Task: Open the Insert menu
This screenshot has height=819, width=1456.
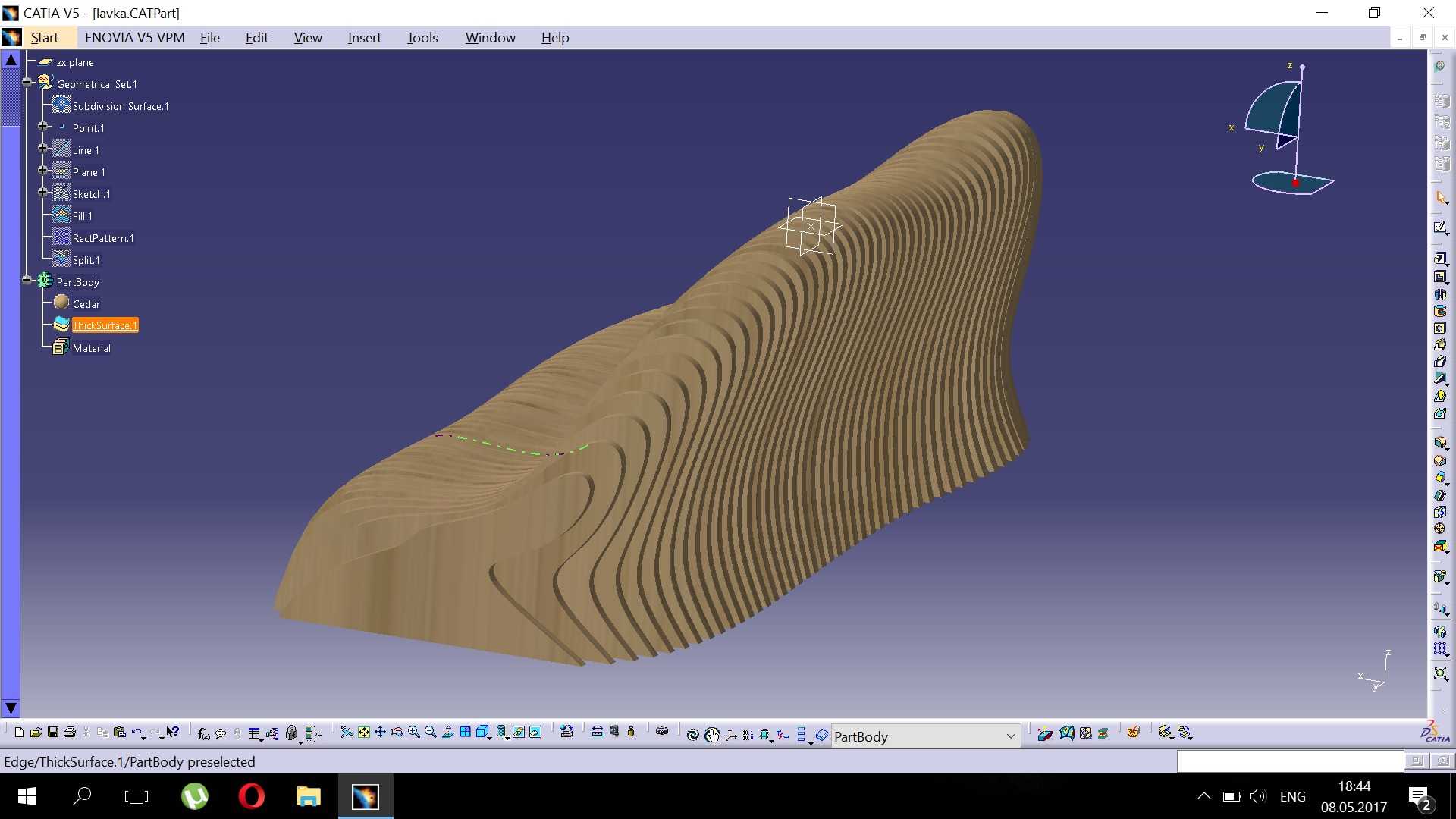Action: [364, 38]
